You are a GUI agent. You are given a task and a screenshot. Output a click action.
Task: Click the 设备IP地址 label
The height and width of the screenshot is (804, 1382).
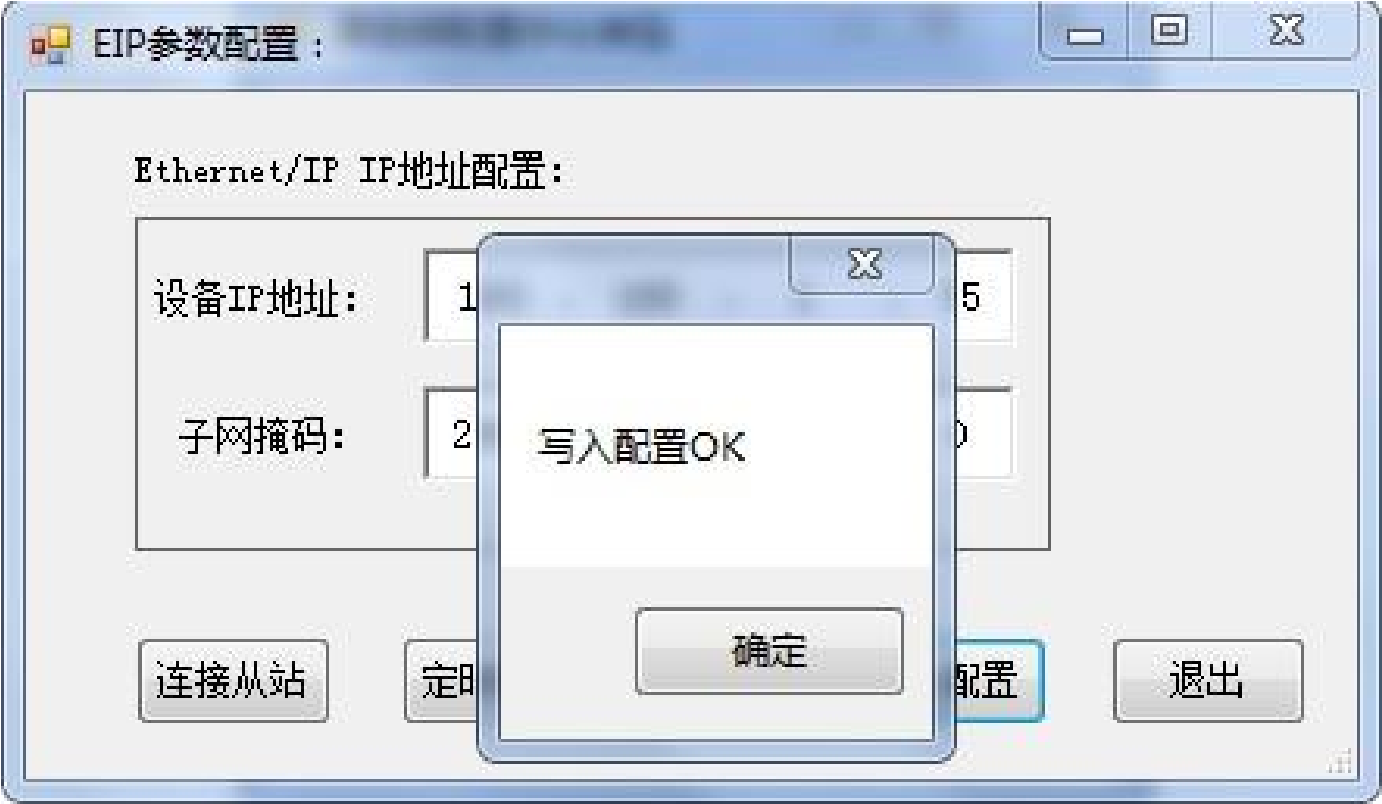256,299
